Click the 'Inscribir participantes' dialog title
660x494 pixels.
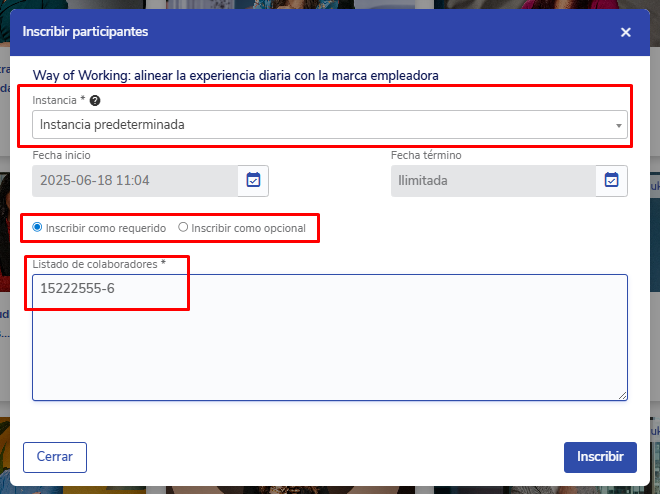click(85, 32)
